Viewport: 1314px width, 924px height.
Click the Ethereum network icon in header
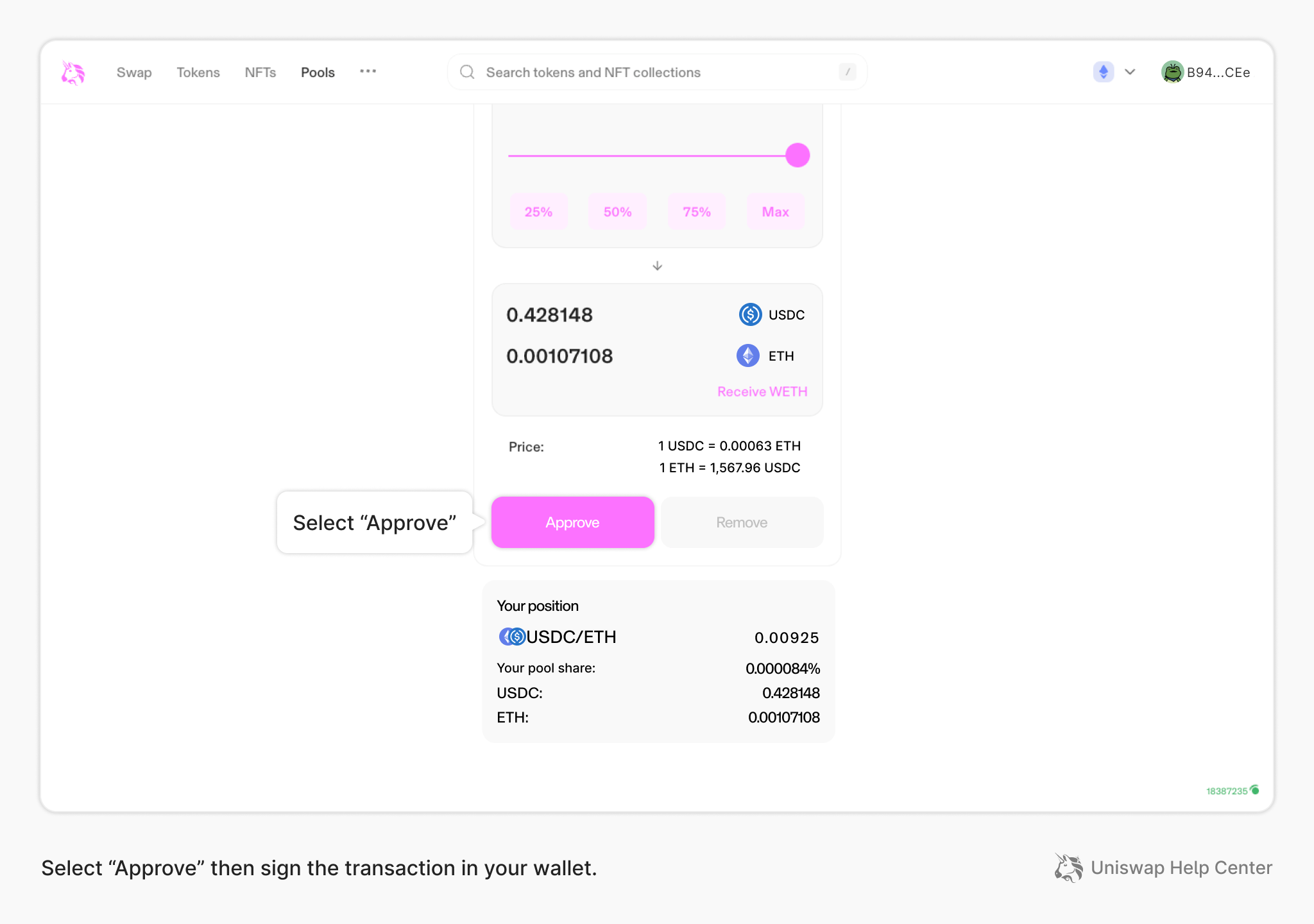(1103, 72)
